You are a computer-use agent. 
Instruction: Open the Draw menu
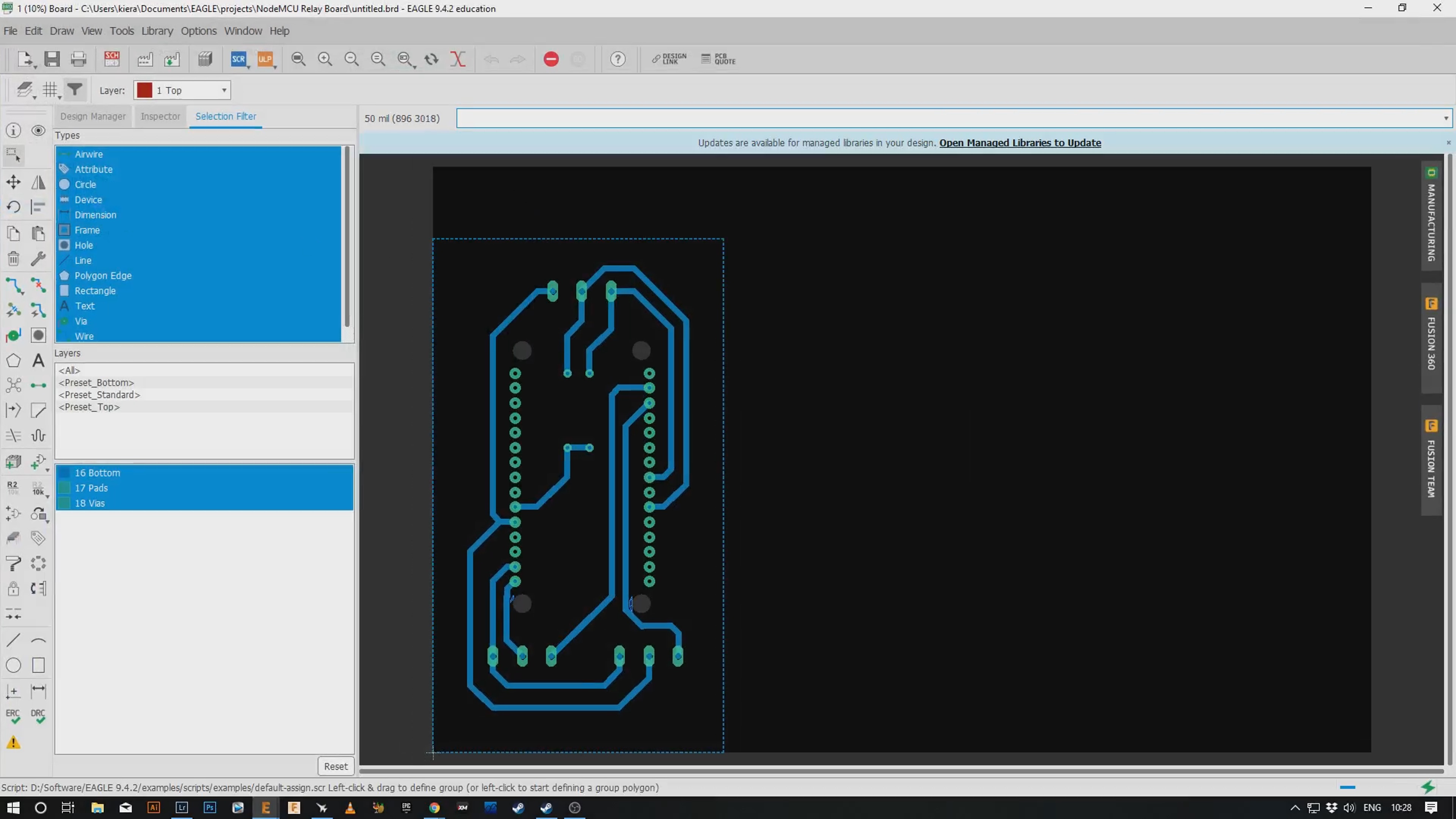(x=61, y=31)
